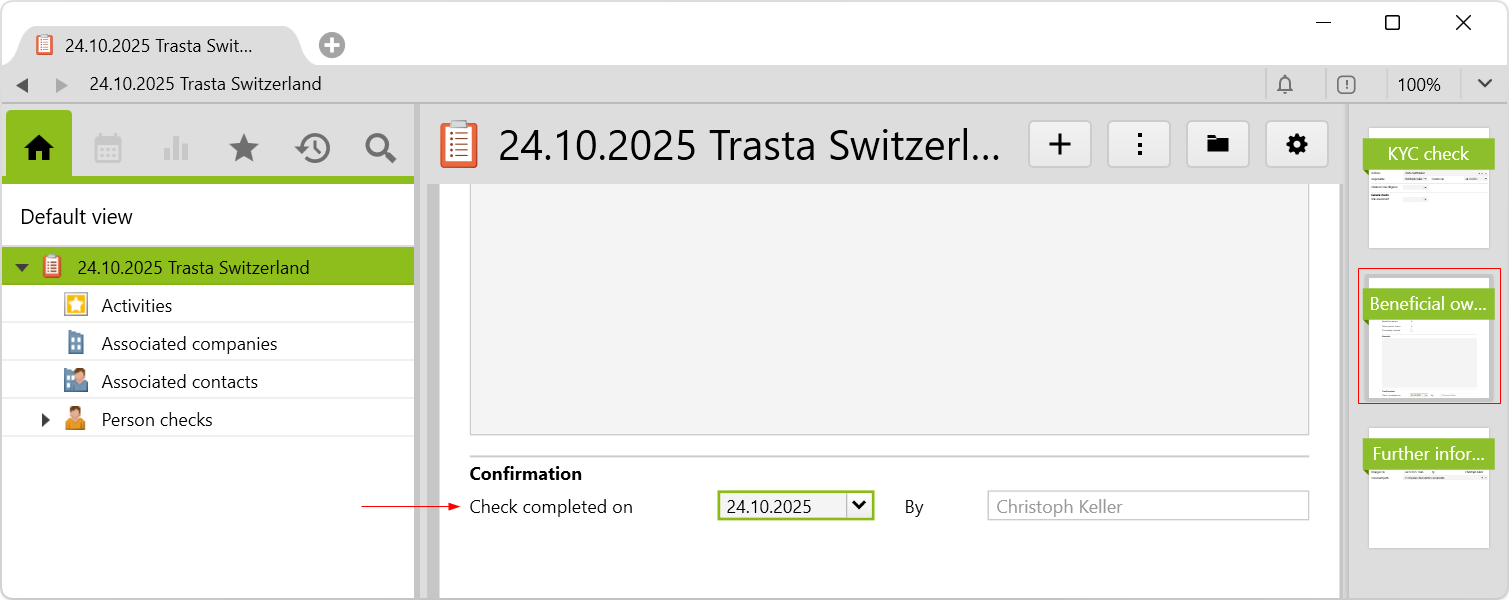Click the plus add button in header

tap(1060, 144)
